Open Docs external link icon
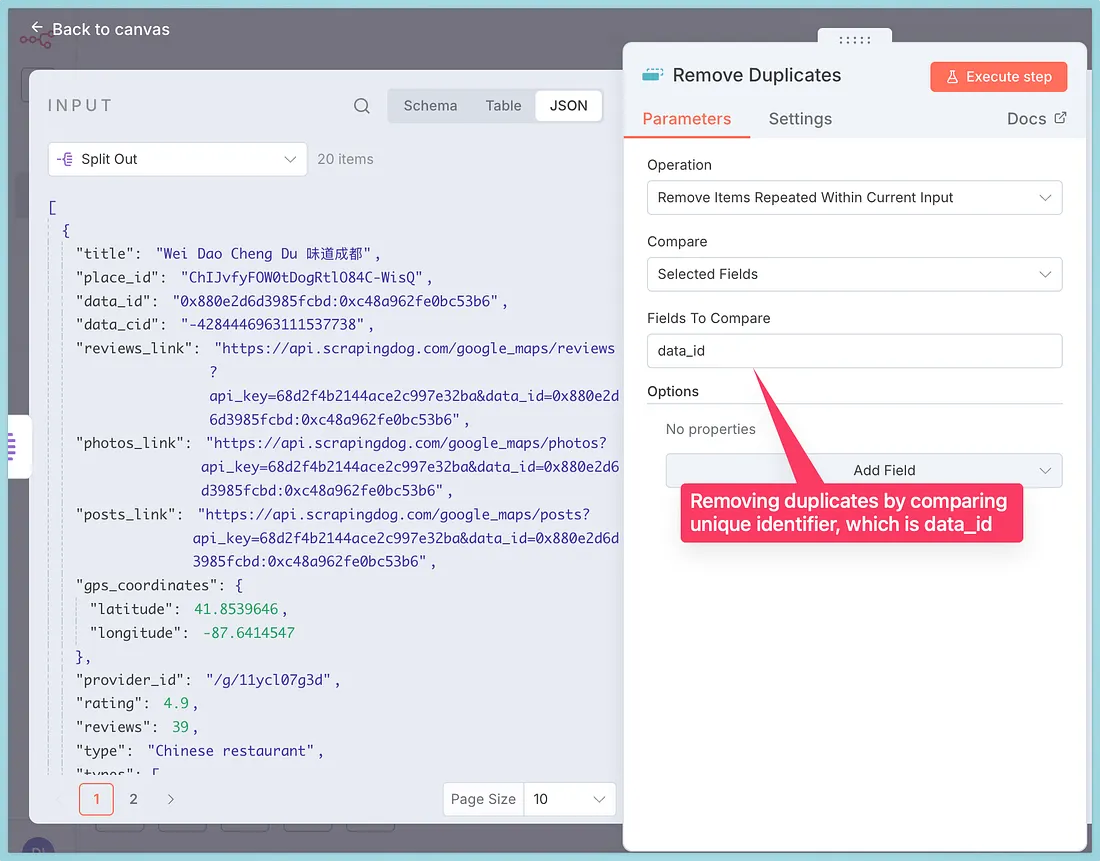 pyautogui.click(x=1061, y=118)
